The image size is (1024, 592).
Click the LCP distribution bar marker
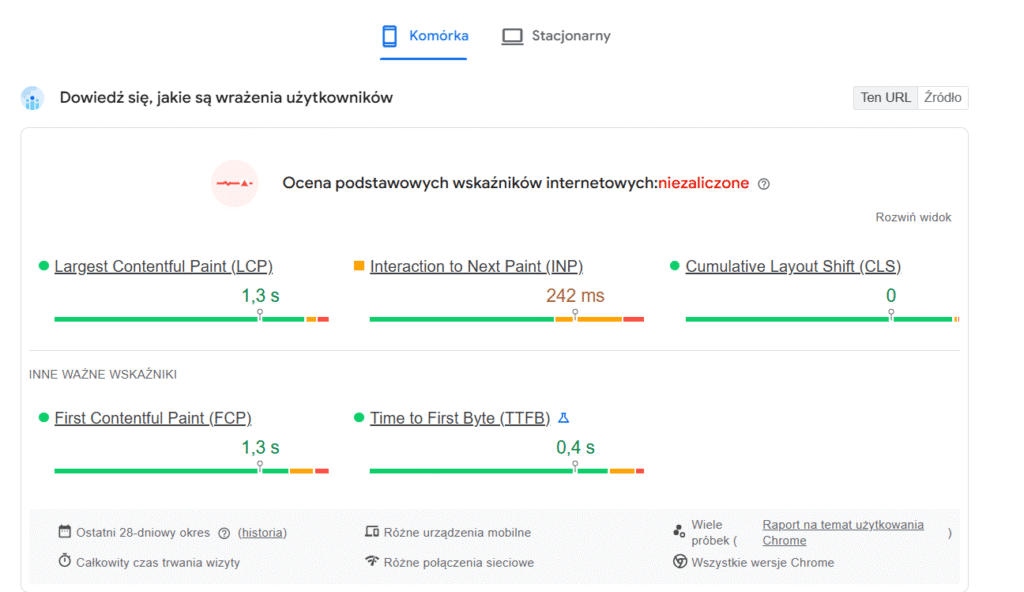point(260,314)
